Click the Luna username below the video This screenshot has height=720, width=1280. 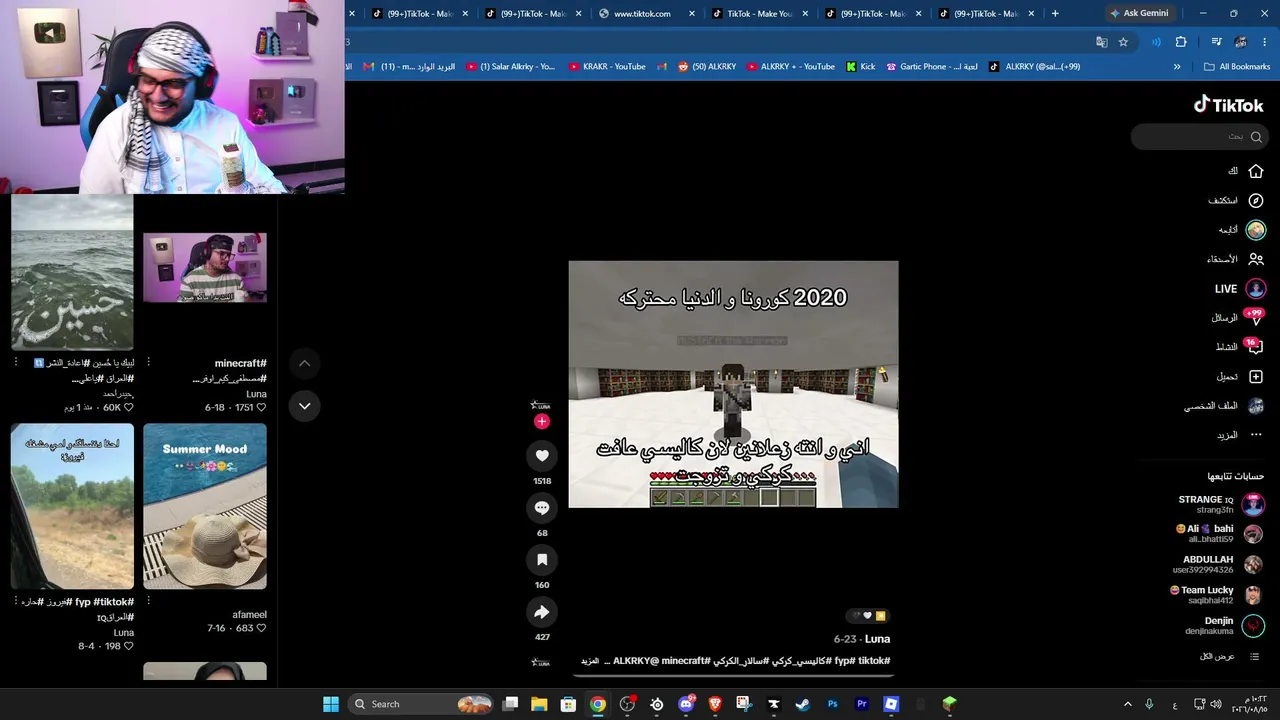877,639
